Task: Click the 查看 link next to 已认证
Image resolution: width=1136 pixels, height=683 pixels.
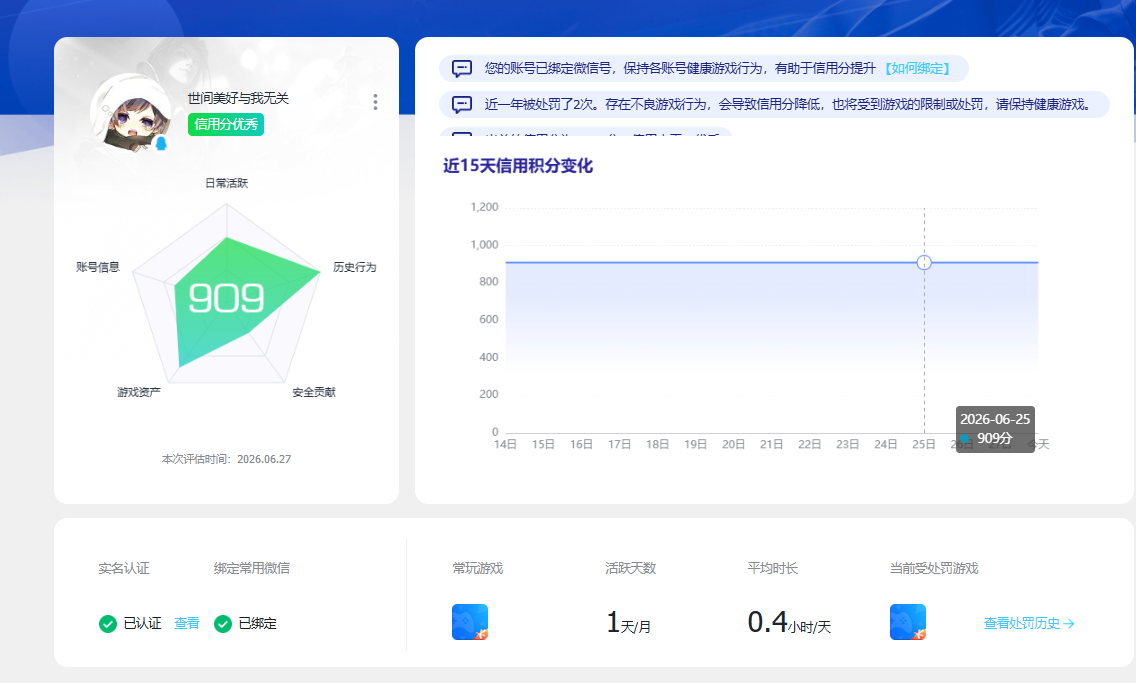Action: pos(187,623)
